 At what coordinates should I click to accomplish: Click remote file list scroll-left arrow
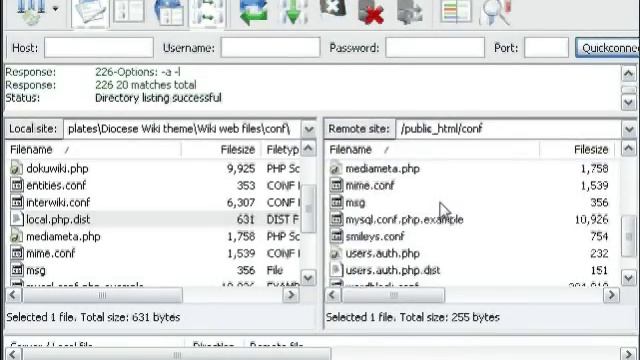tap(332, 295)
